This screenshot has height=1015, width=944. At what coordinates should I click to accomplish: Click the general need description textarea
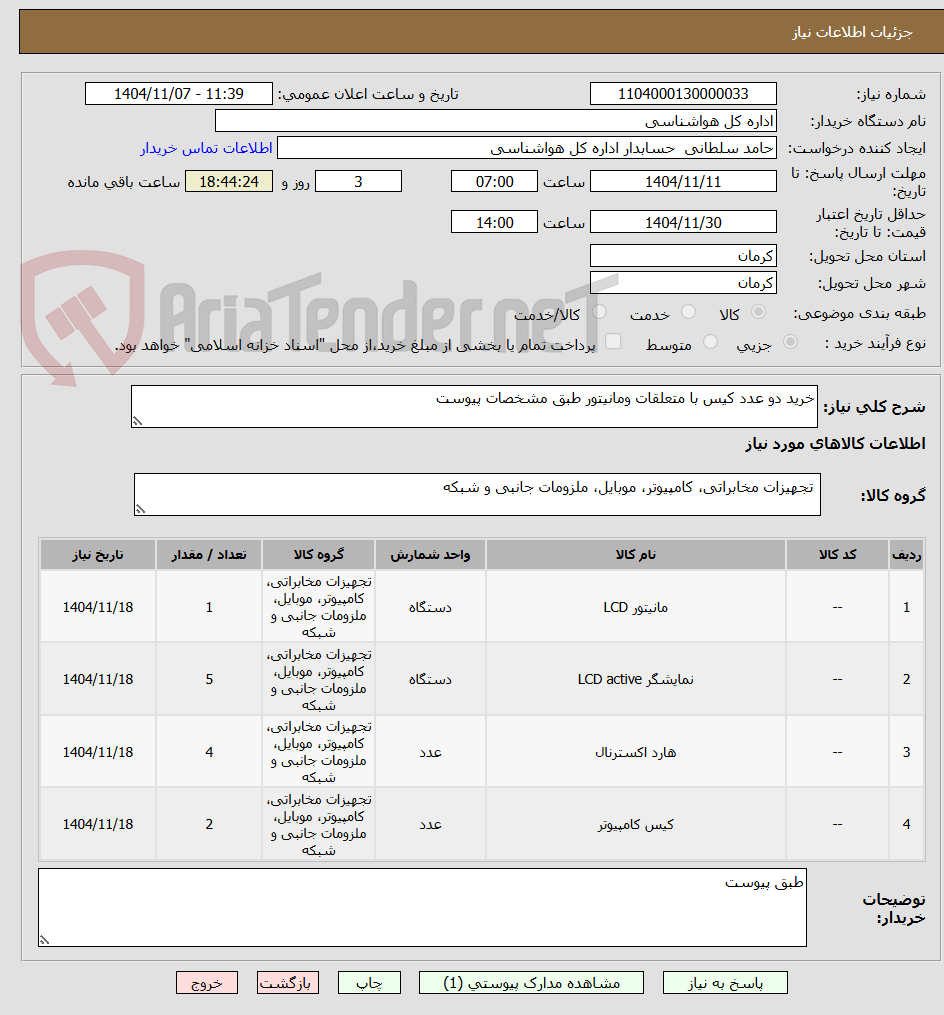point(474,407)
